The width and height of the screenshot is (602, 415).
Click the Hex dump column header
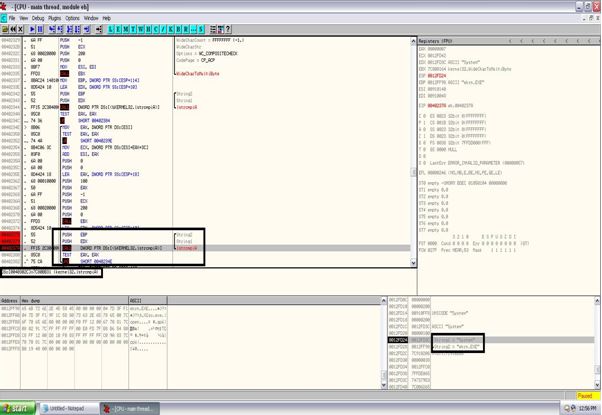74,301
